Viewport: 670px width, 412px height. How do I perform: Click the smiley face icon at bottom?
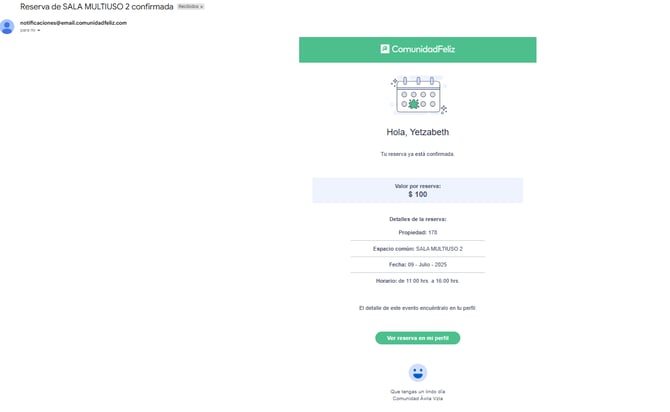point(417,372)
